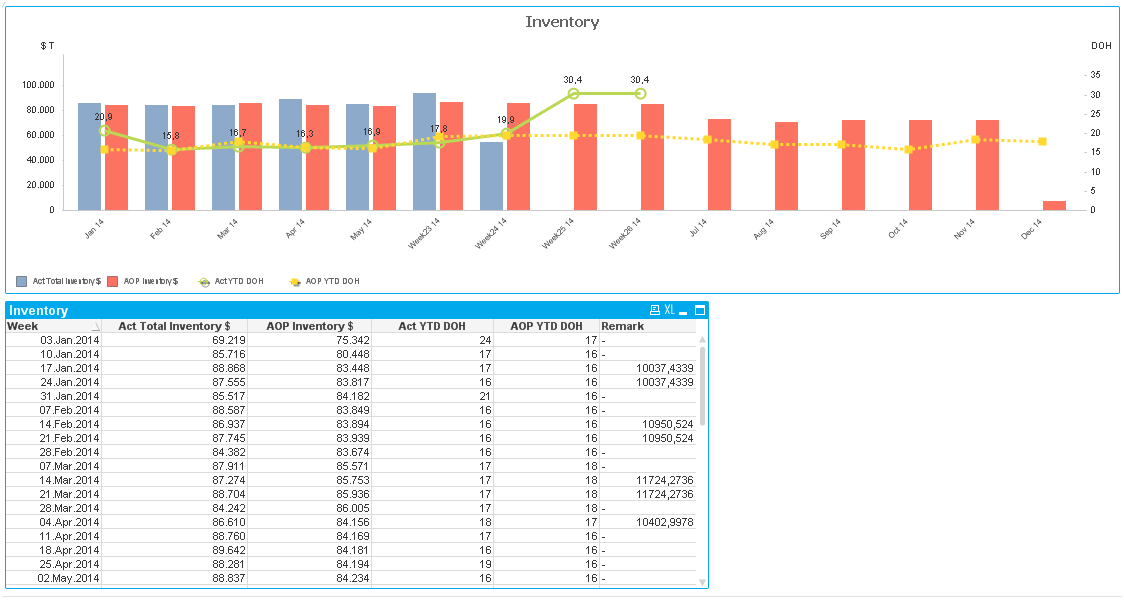Click the green 30,4 data point at Week25 14
The image size is (1124, 600).
point(573,94)
